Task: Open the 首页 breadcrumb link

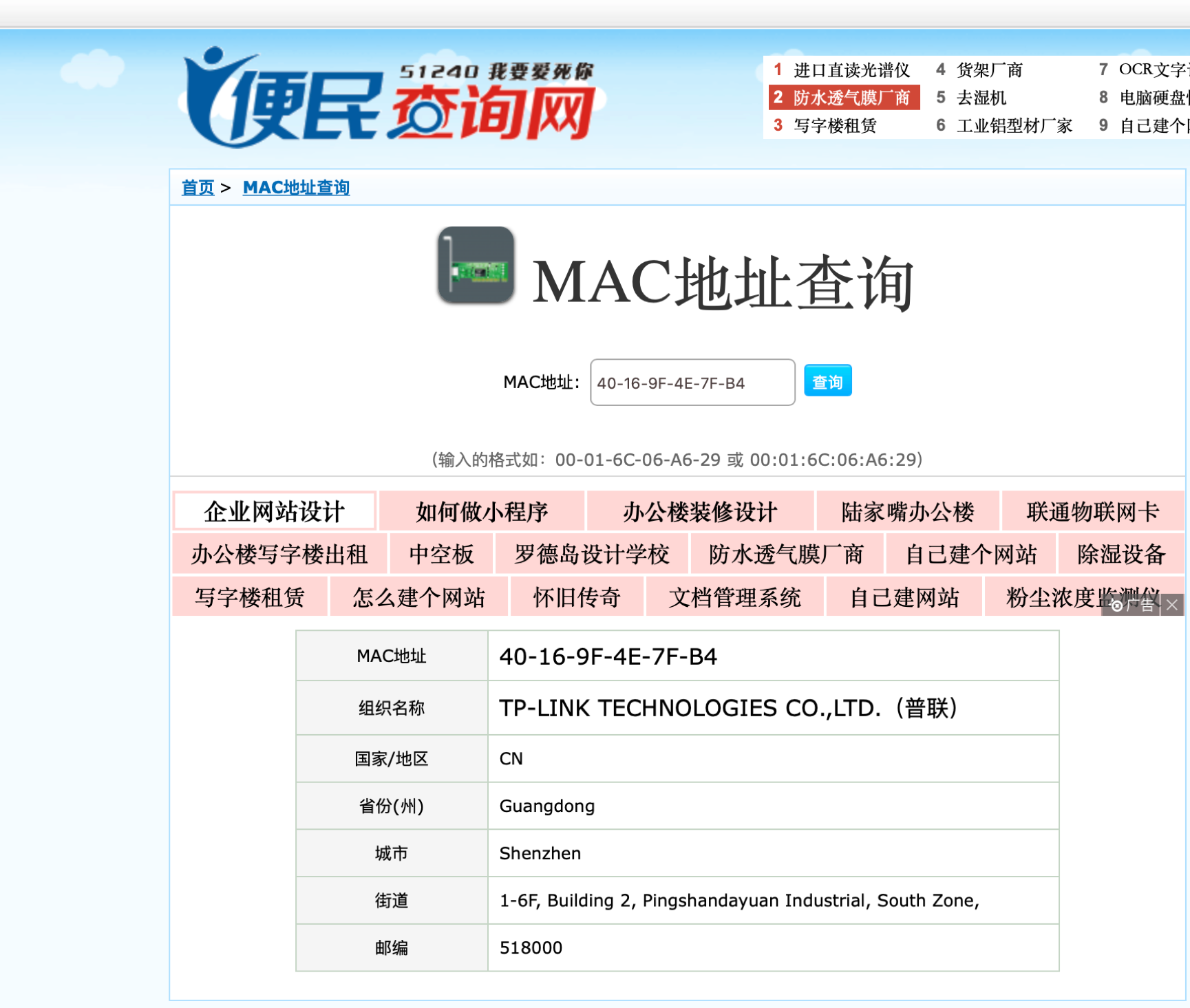Action: click(x=198, y=187)
